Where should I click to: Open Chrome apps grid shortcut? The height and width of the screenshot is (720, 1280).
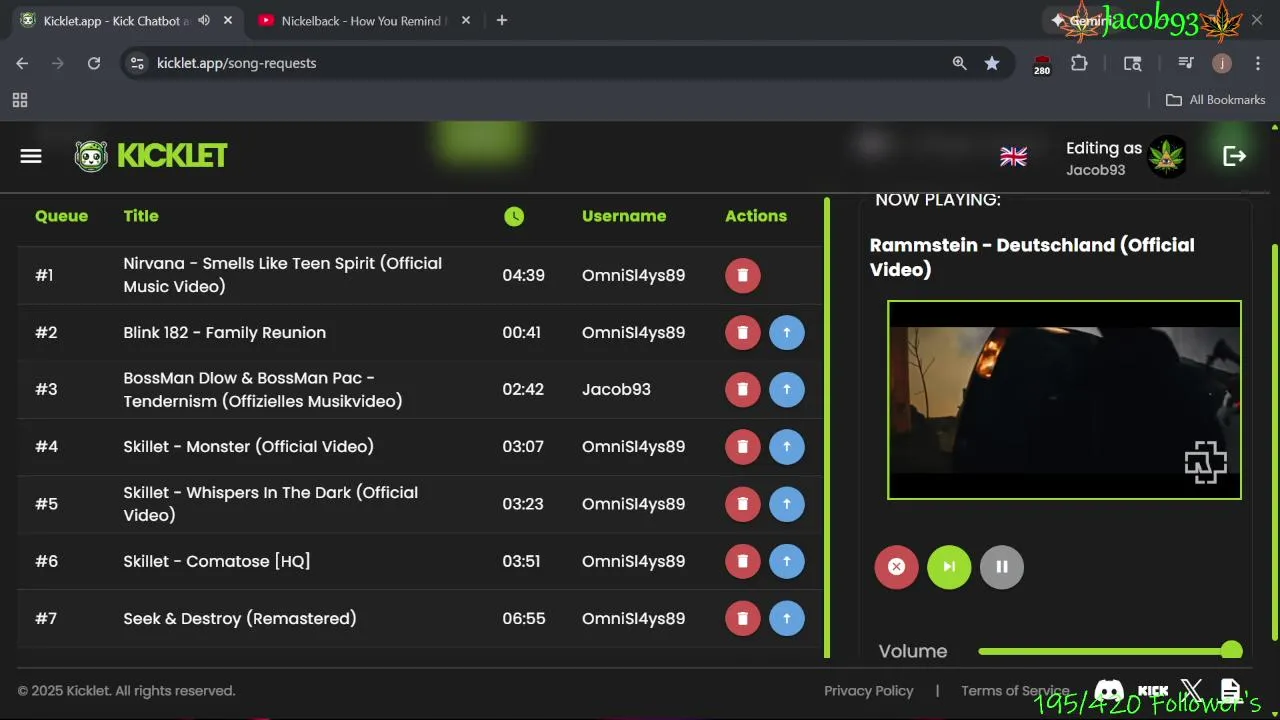coord(20,100)
